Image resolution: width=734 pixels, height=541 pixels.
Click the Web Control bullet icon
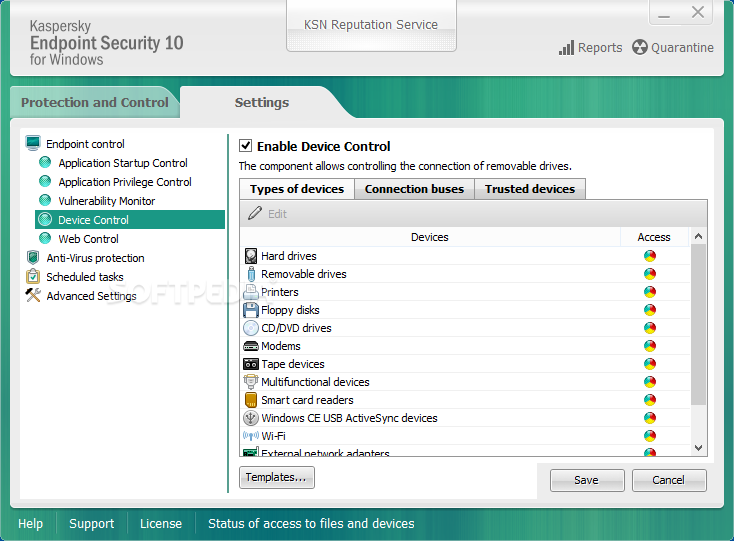pyautogui.click(x=45, y=238)
